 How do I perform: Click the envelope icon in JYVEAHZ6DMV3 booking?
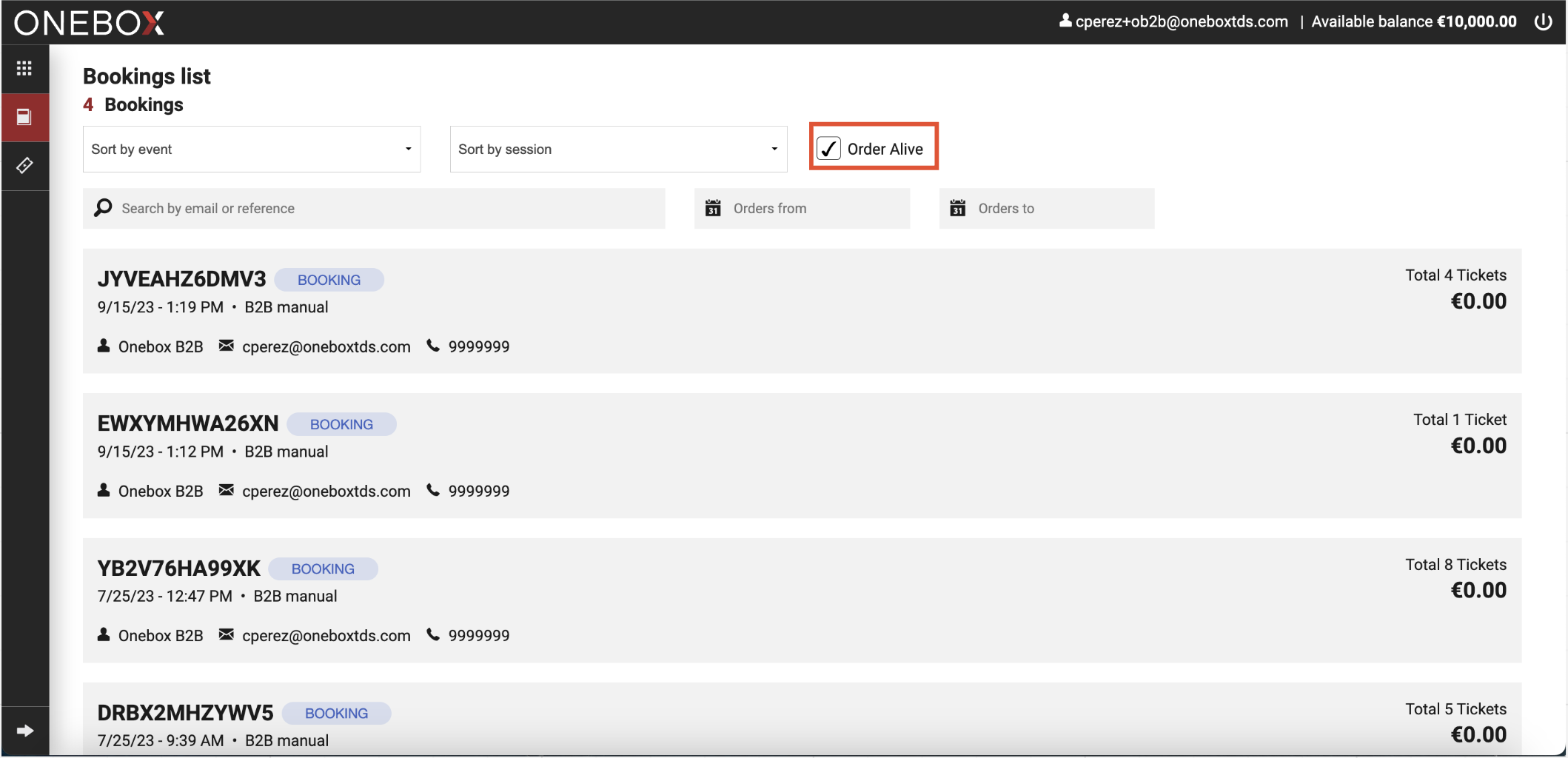click(227, 346)
